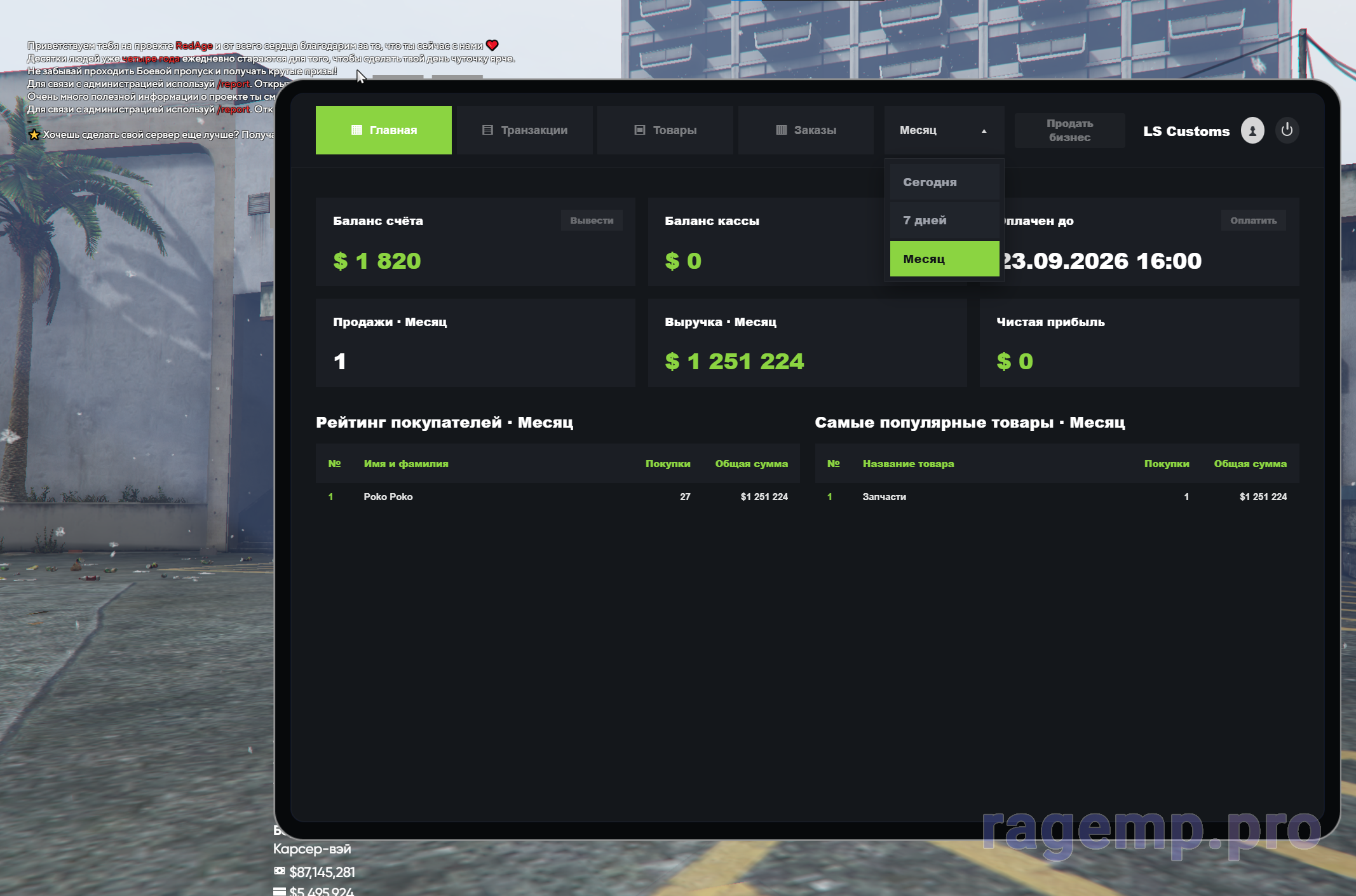The width and height of the screenshot is (1356, 896).
Task: Click the power exit icon
Action: (1287, 130)
